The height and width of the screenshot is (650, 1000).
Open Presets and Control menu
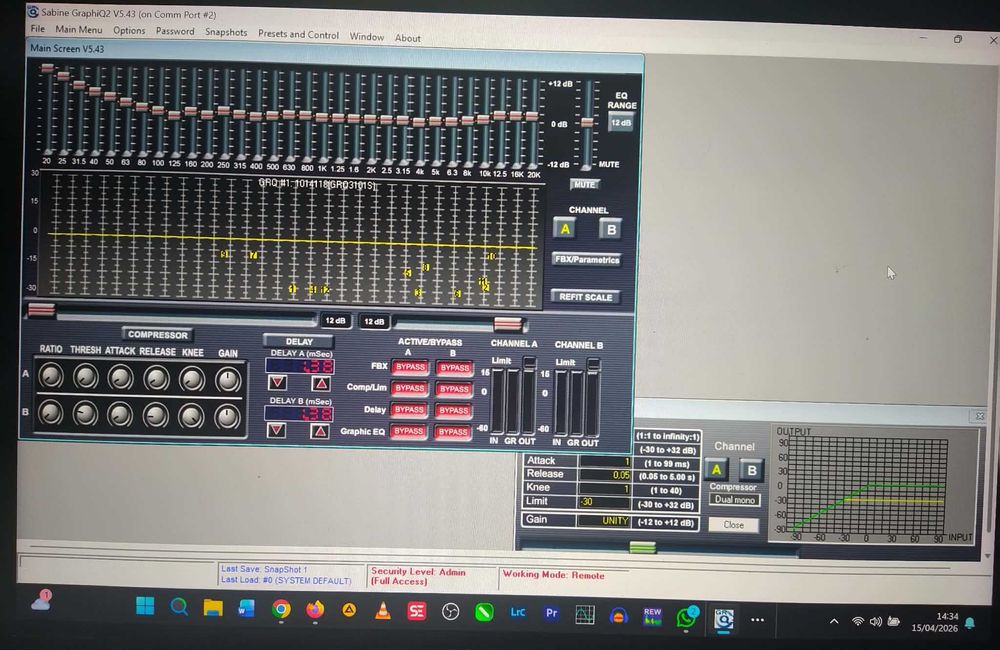(x=298, y=34)
